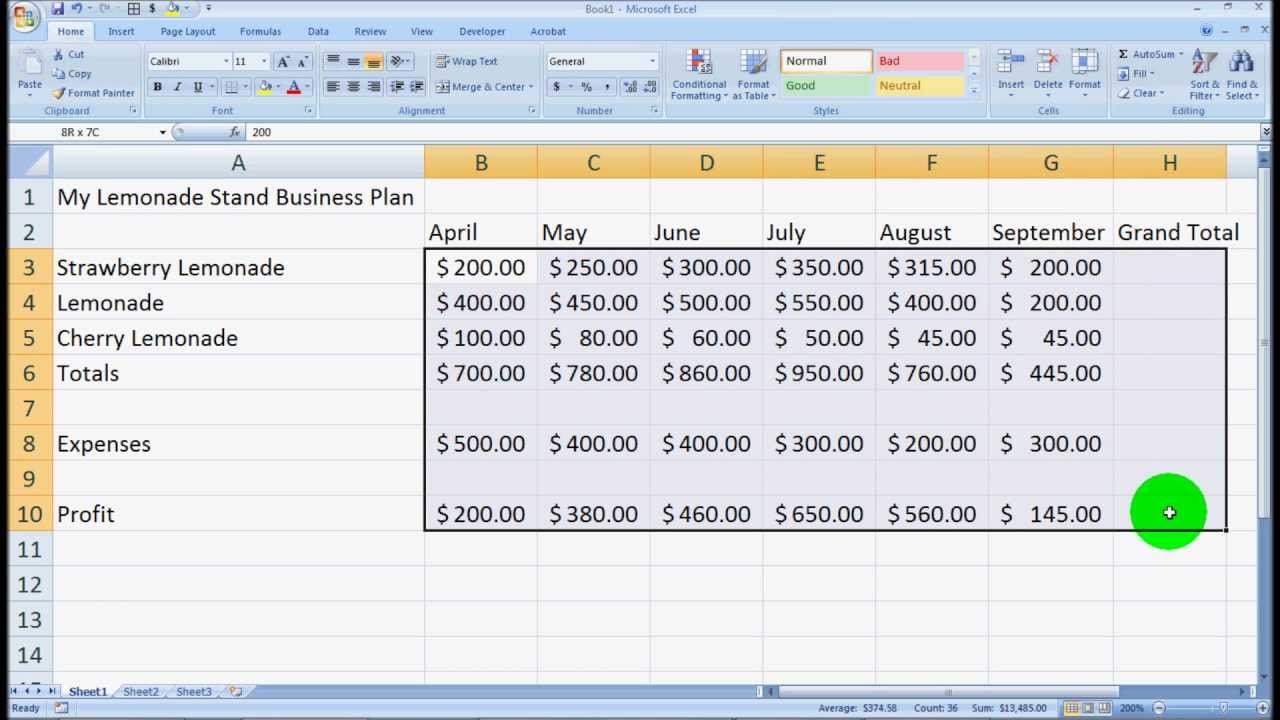Select row 10 header
This screenshot has width=1280, height=720.
click(30, 514)
